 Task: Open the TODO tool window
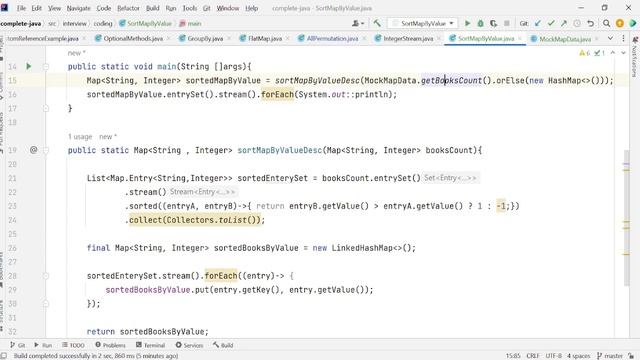coord(73,345)
